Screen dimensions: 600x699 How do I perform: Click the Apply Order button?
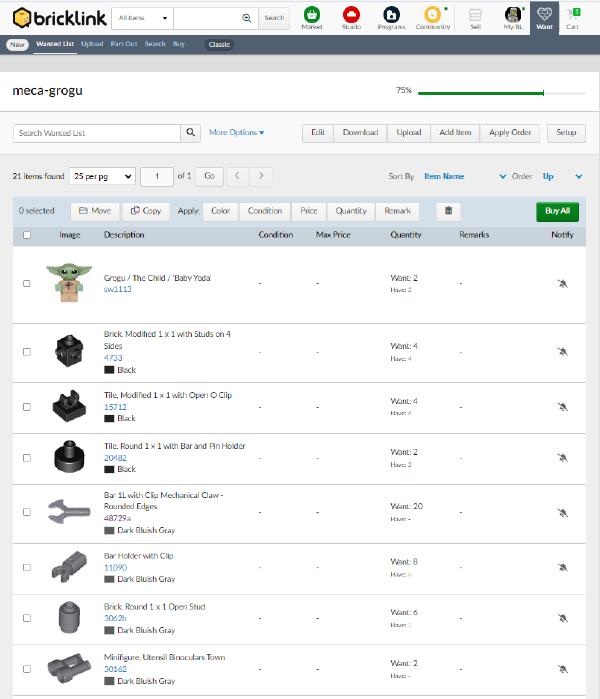(510, 133)
